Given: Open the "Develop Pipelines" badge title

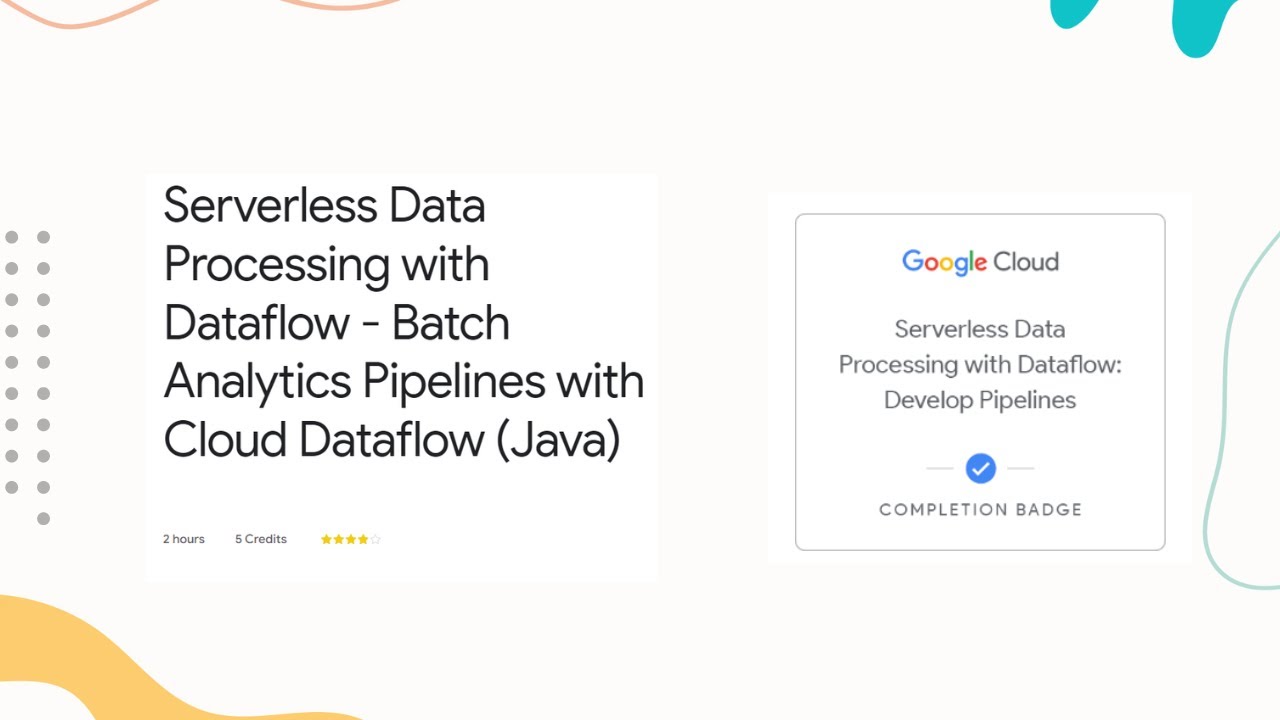Looking at the screenshot, I should (x=980, y=400).
